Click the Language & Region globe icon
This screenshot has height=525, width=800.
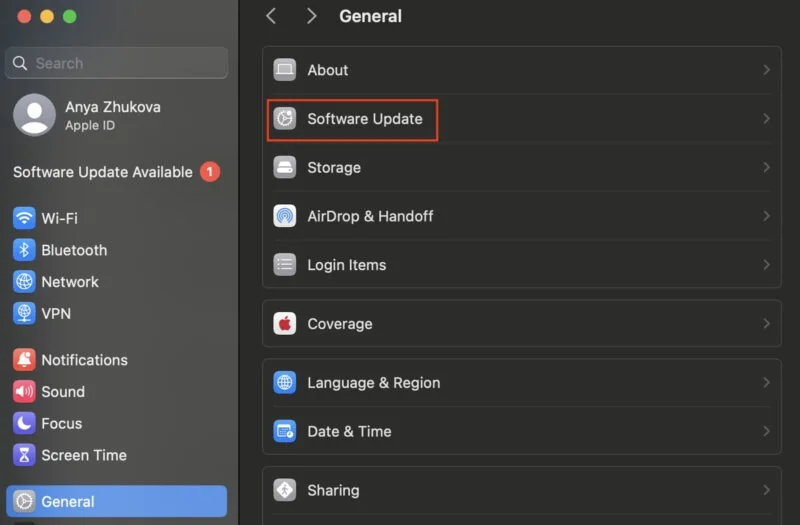pyautogui.click(x=285, y=383)
